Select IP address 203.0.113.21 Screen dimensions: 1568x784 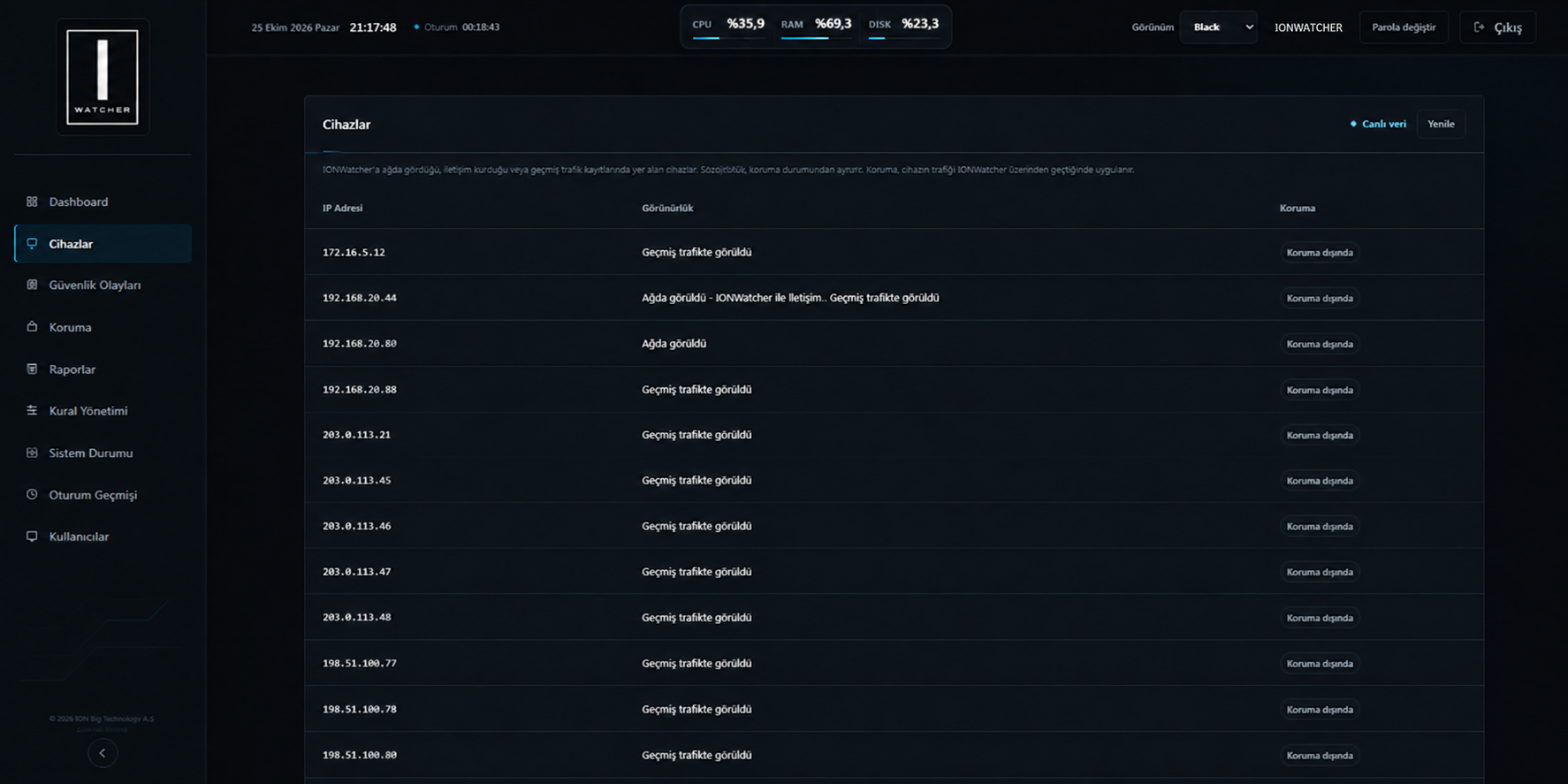click(356, 435)
